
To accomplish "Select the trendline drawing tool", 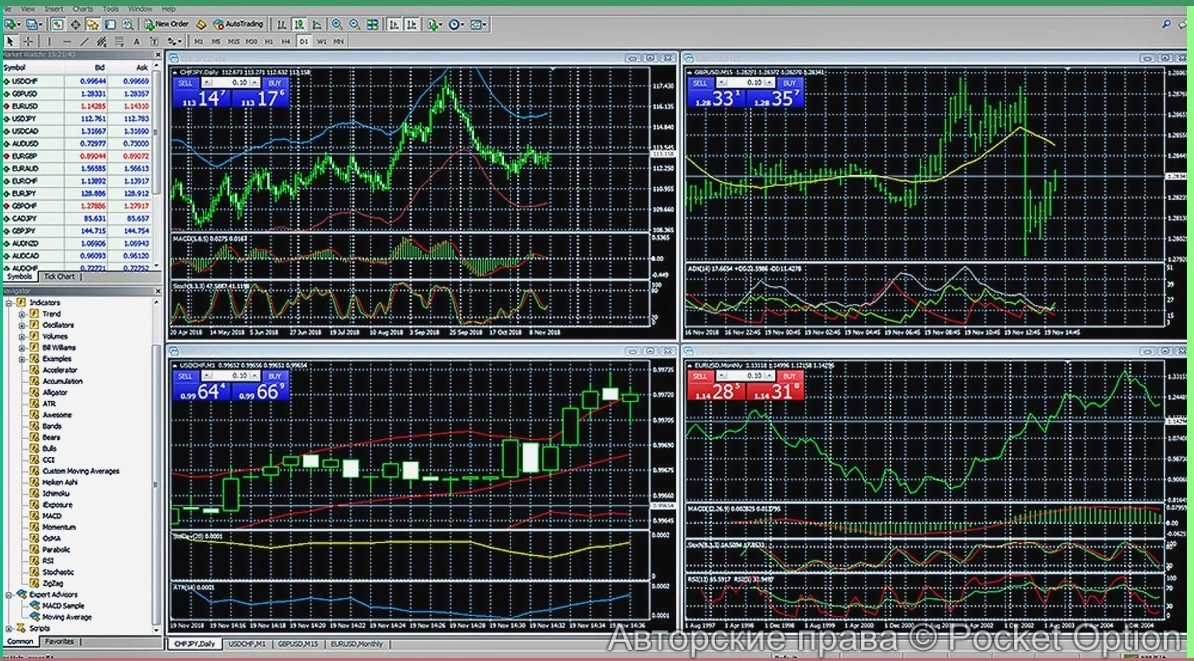I will (85, 41).
